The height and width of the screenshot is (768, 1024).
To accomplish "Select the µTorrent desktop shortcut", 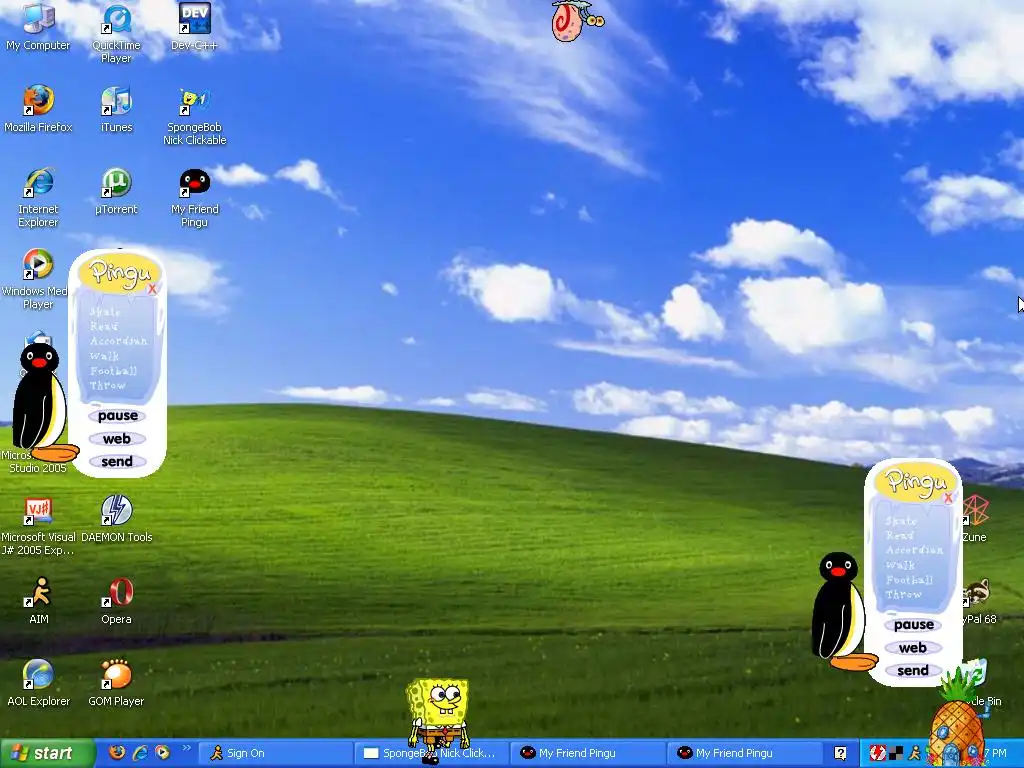I will (116, 191).
